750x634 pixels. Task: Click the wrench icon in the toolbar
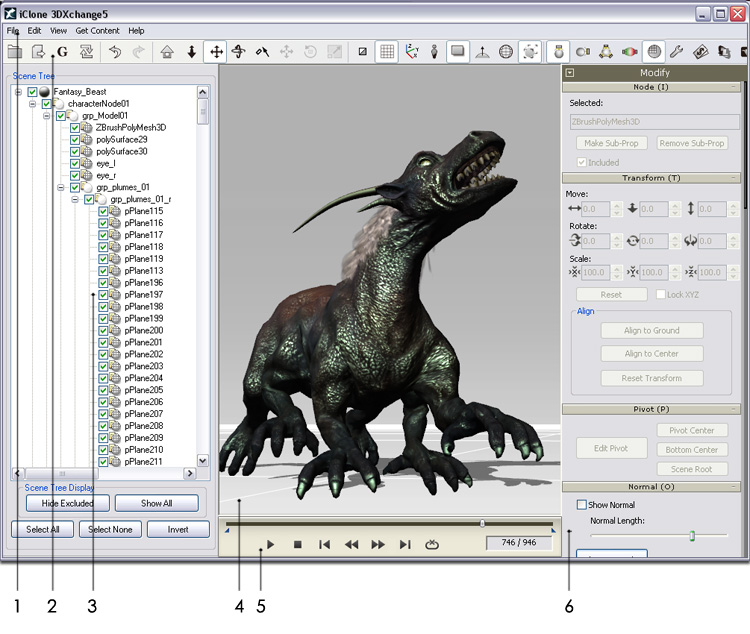(677, 51)
